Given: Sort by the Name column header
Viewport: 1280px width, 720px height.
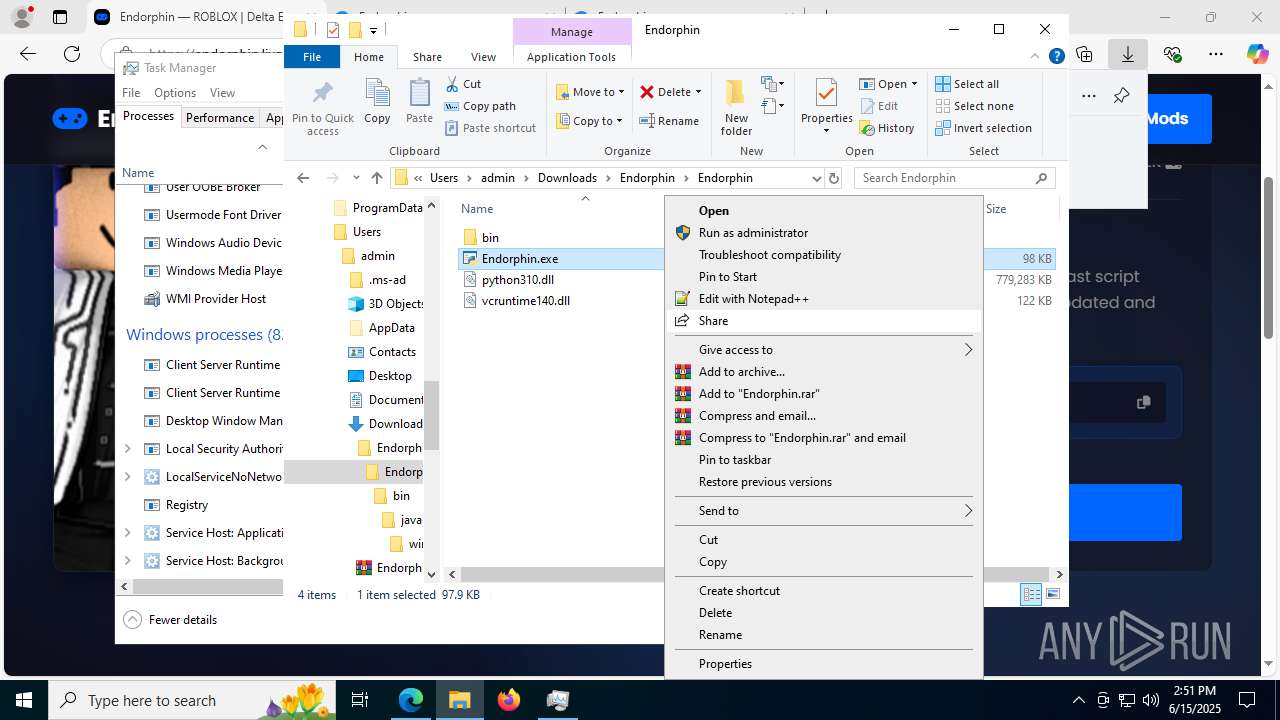Looking at the screenshot, I should 477,209.
